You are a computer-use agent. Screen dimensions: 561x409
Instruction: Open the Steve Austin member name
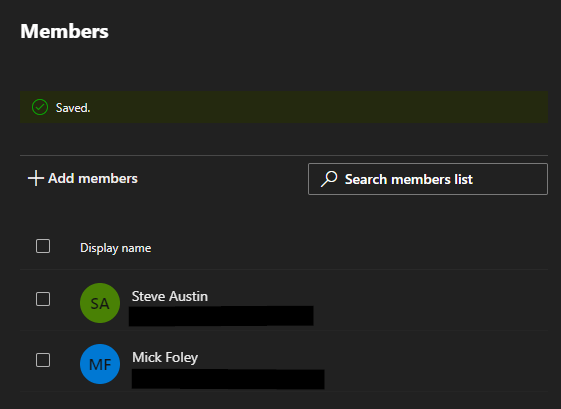170,296
